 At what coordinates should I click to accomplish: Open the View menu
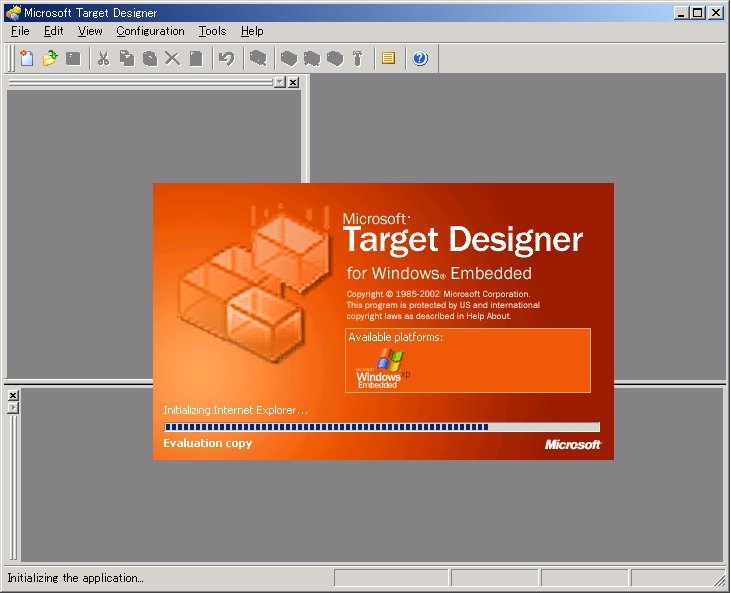90,31
